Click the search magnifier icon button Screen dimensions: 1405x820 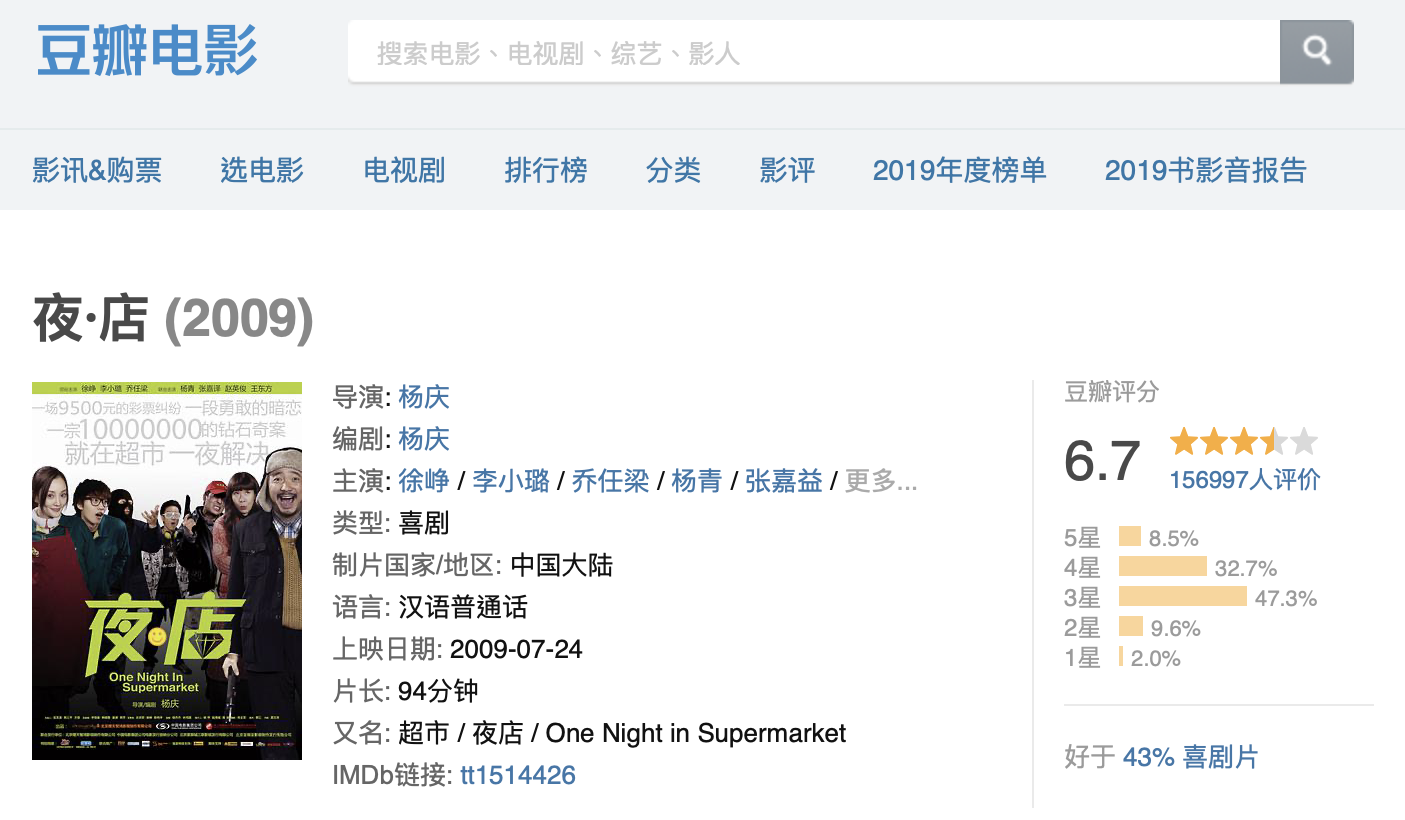click(1316, 51)
